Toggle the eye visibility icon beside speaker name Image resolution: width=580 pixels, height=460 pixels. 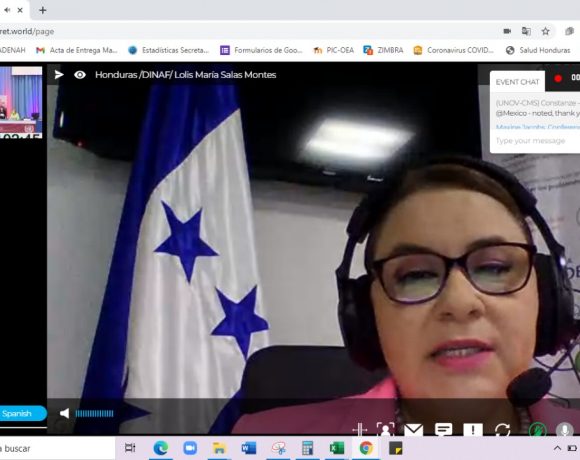[x=80, y=75]
